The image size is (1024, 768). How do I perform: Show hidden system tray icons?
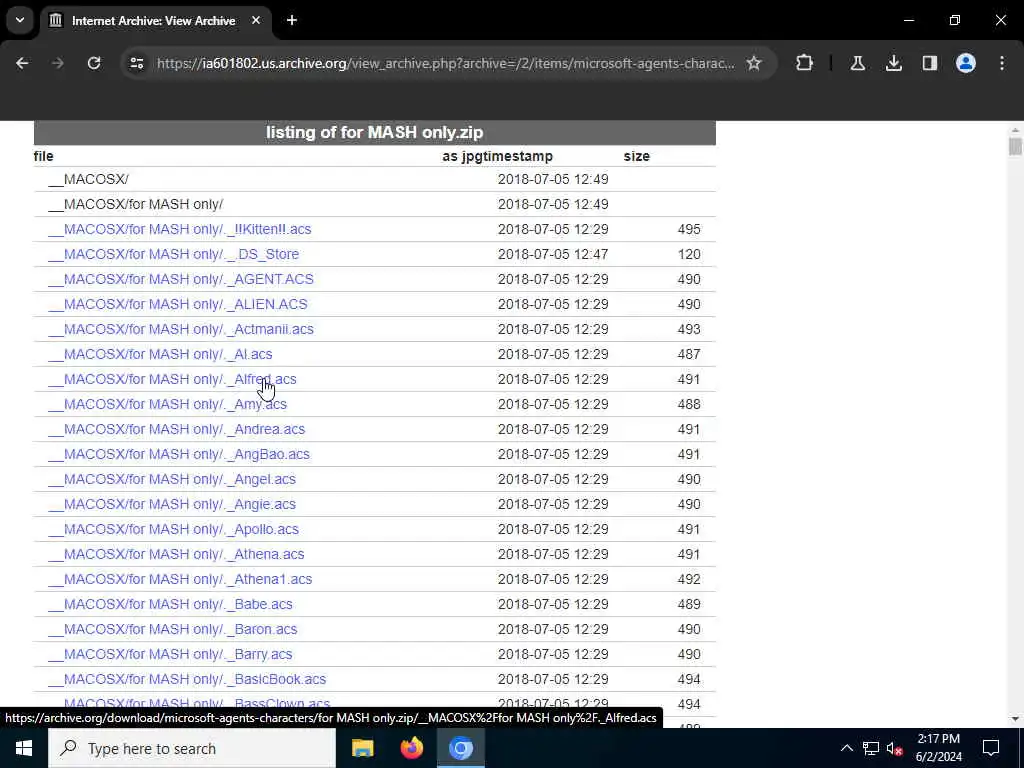(x=846, y=748)
